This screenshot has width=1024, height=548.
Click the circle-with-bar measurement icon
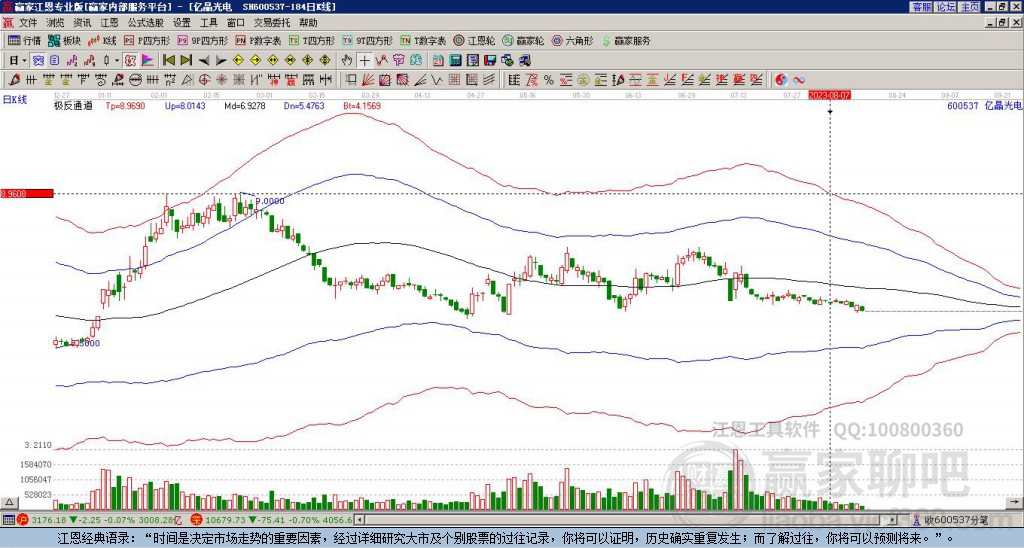[x=135, y=80]
